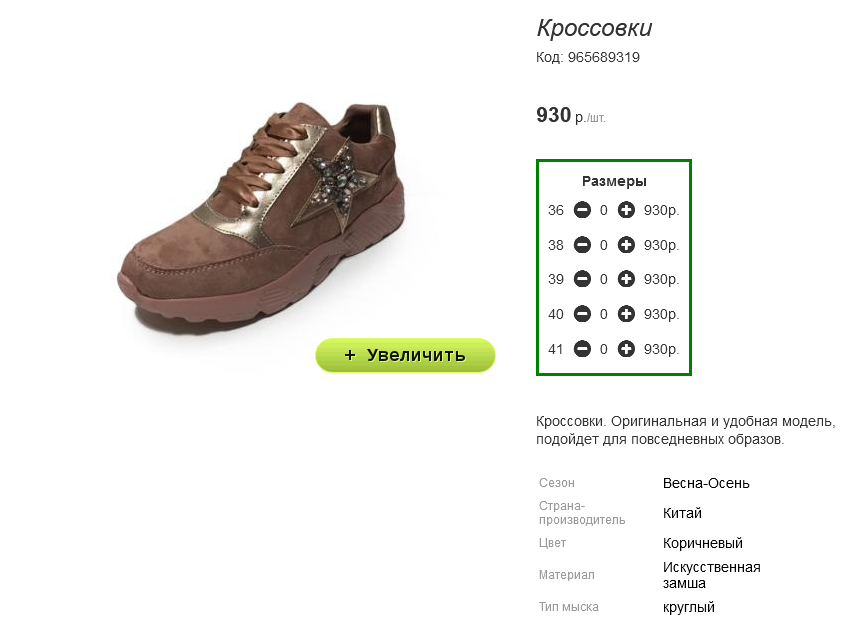Click the quantity field for size 41
Screen dimensions: 854x630
click(604, 349)
